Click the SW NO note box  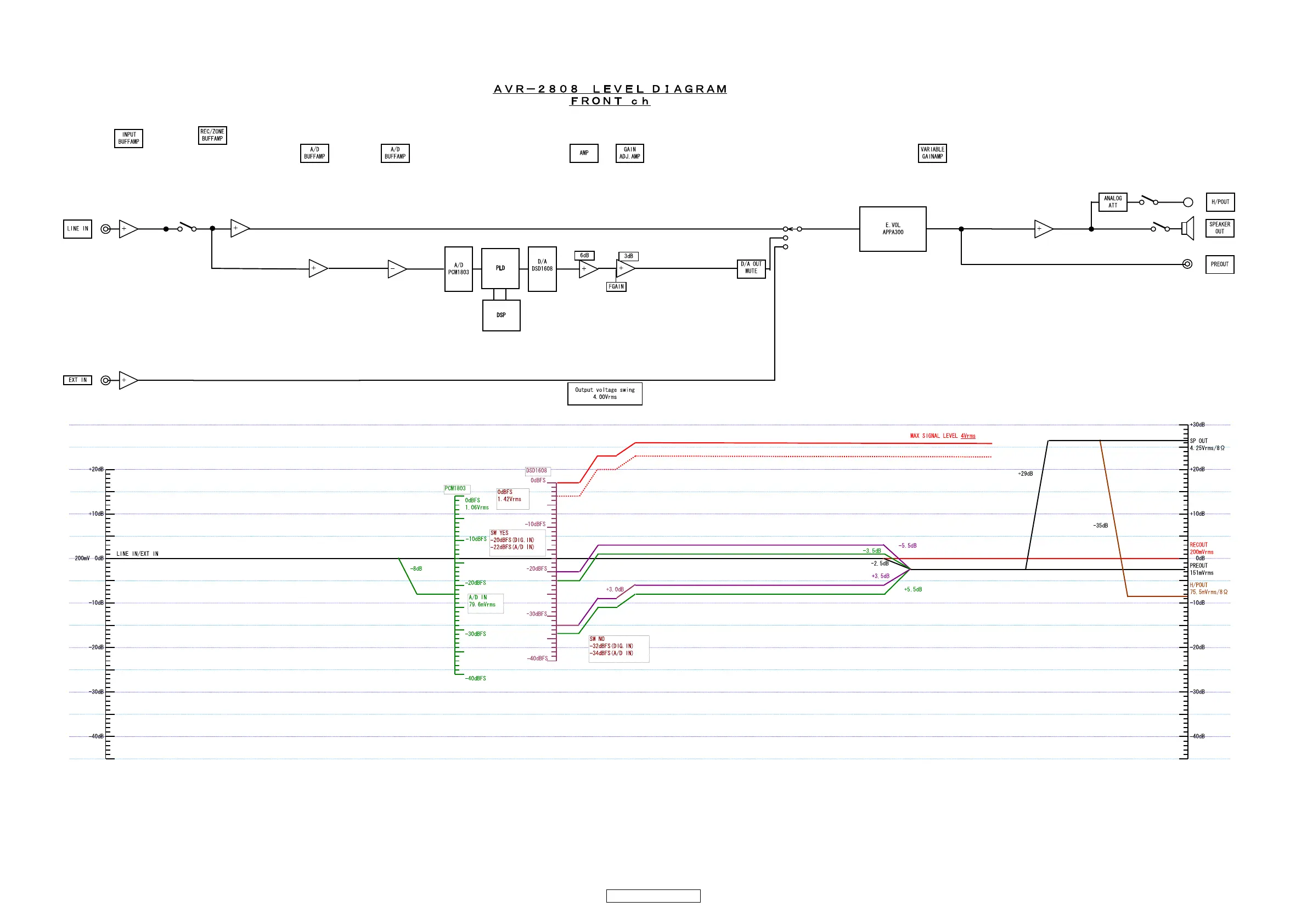[x=619, y=649]
